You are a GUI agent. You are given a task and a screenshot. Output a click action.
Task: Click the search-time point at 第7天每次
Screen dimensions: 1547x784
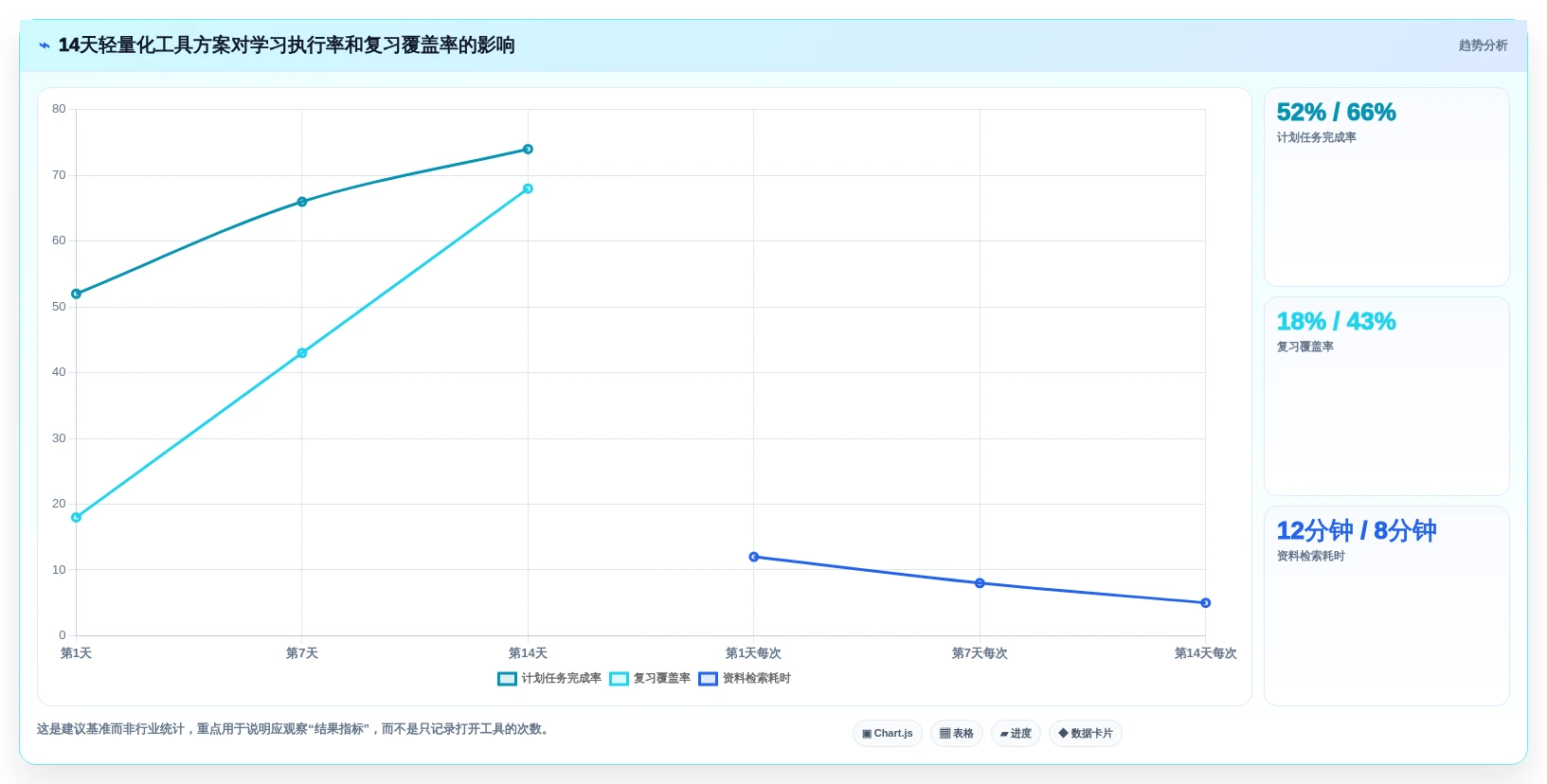click(980, 583)
